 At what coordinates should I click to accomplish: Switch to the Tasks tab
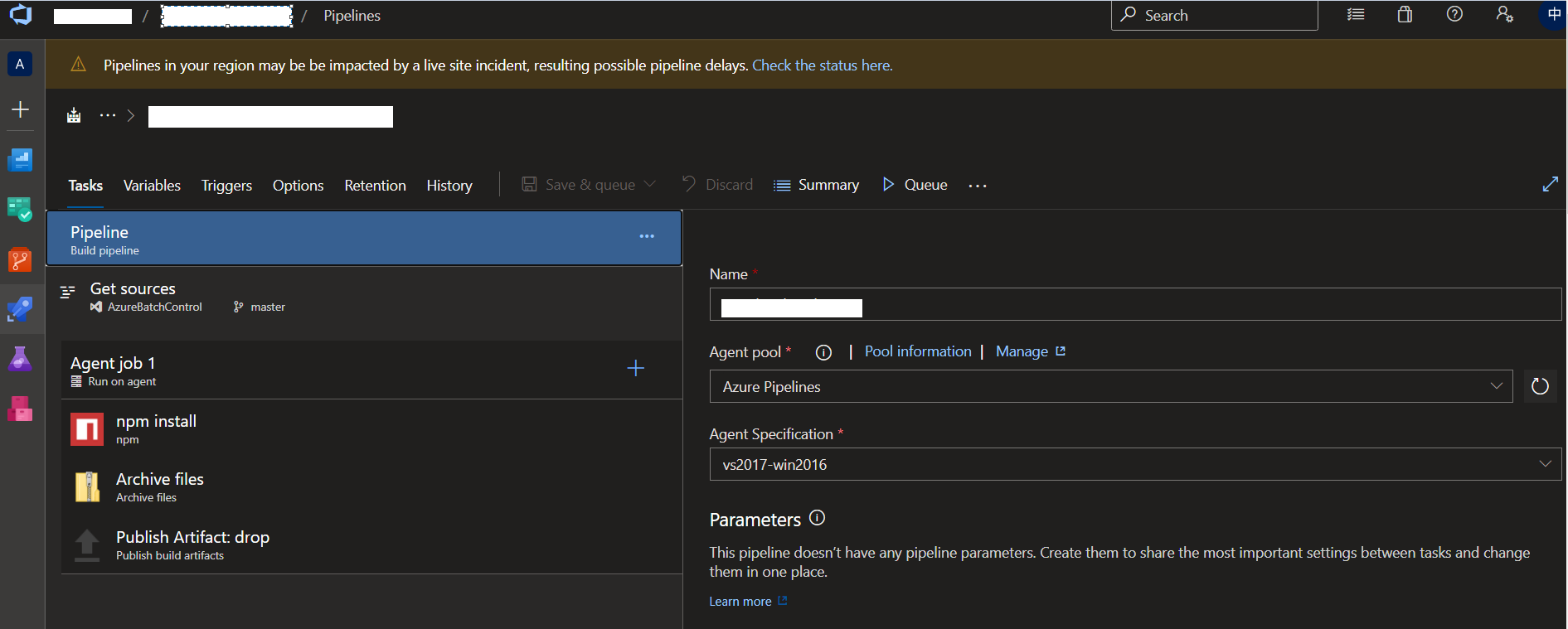[85, 186]
